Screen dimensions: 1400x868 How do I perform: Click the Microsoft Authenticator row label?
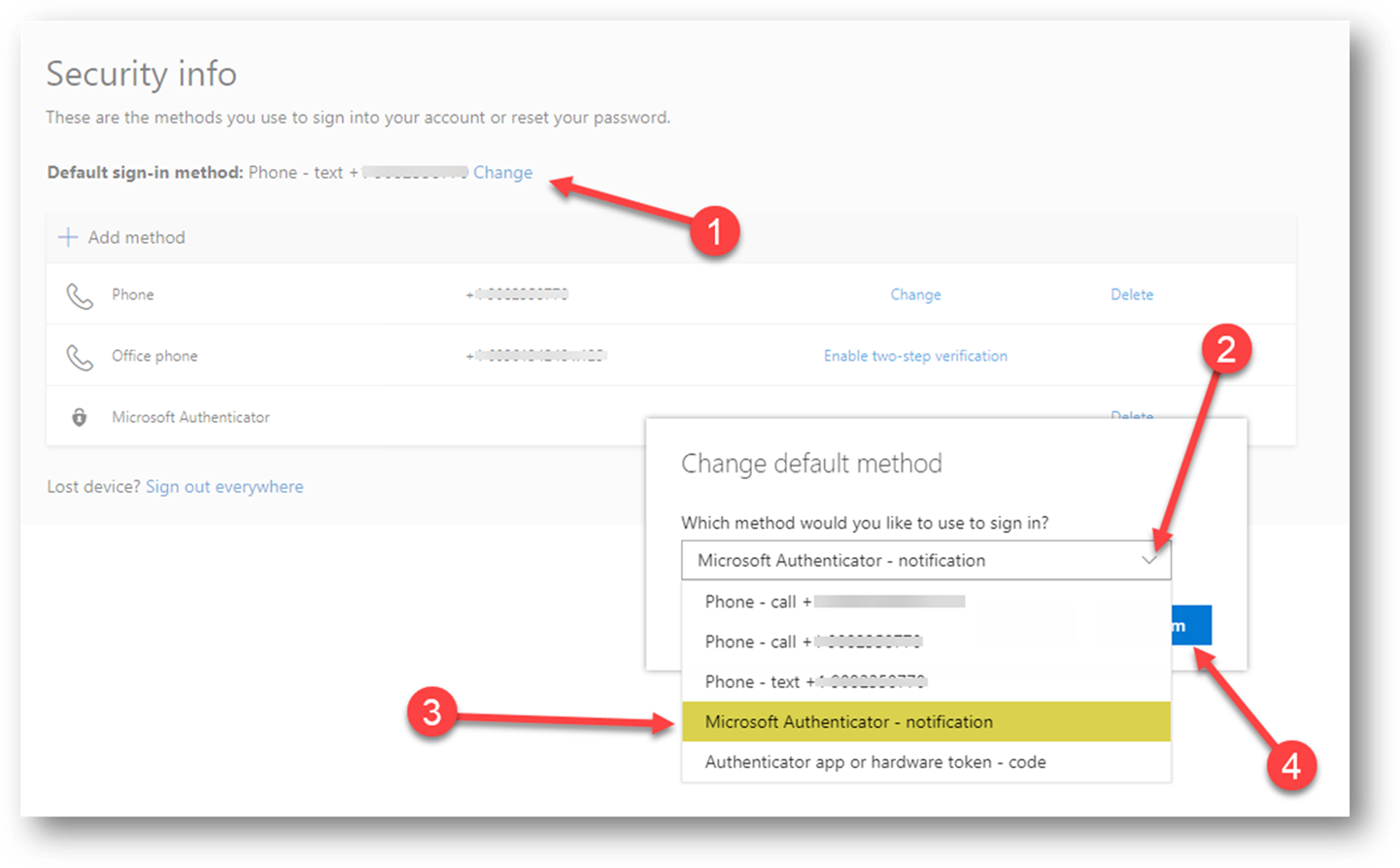(190, 417)
